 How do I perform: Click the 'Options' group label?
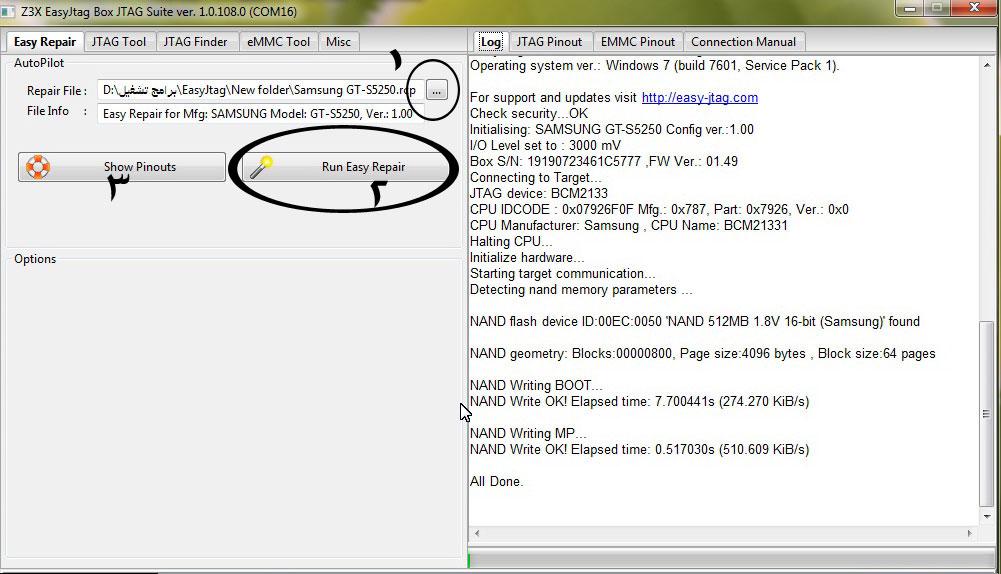35,259
